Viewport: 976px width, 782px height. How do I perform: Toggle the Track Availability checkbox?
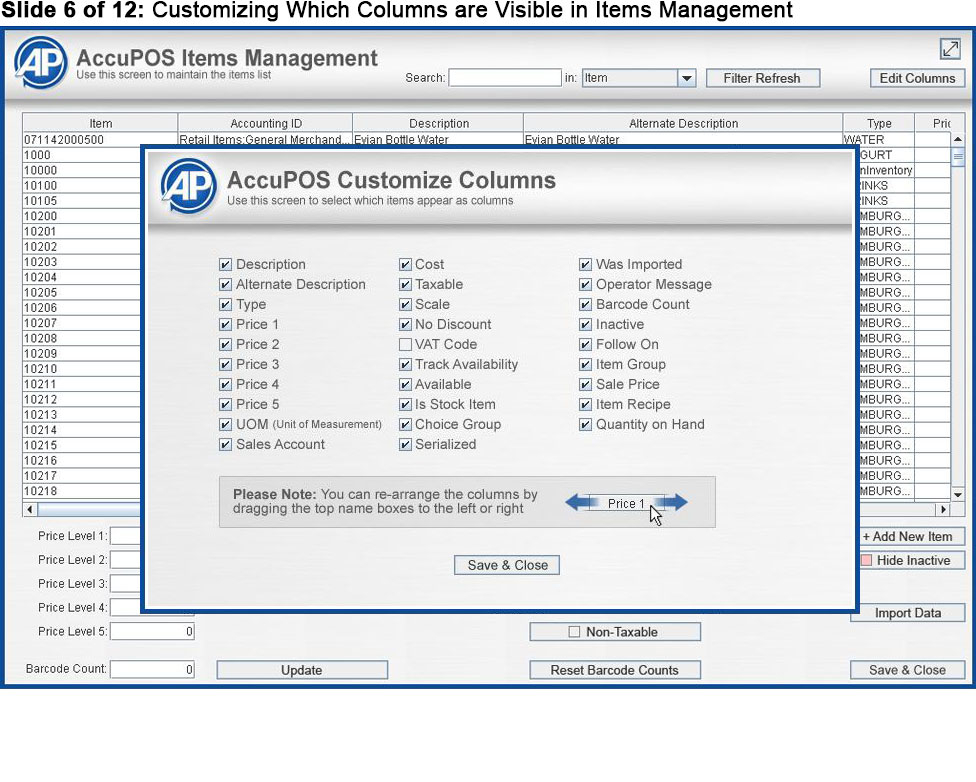click(x=405, y=364)
